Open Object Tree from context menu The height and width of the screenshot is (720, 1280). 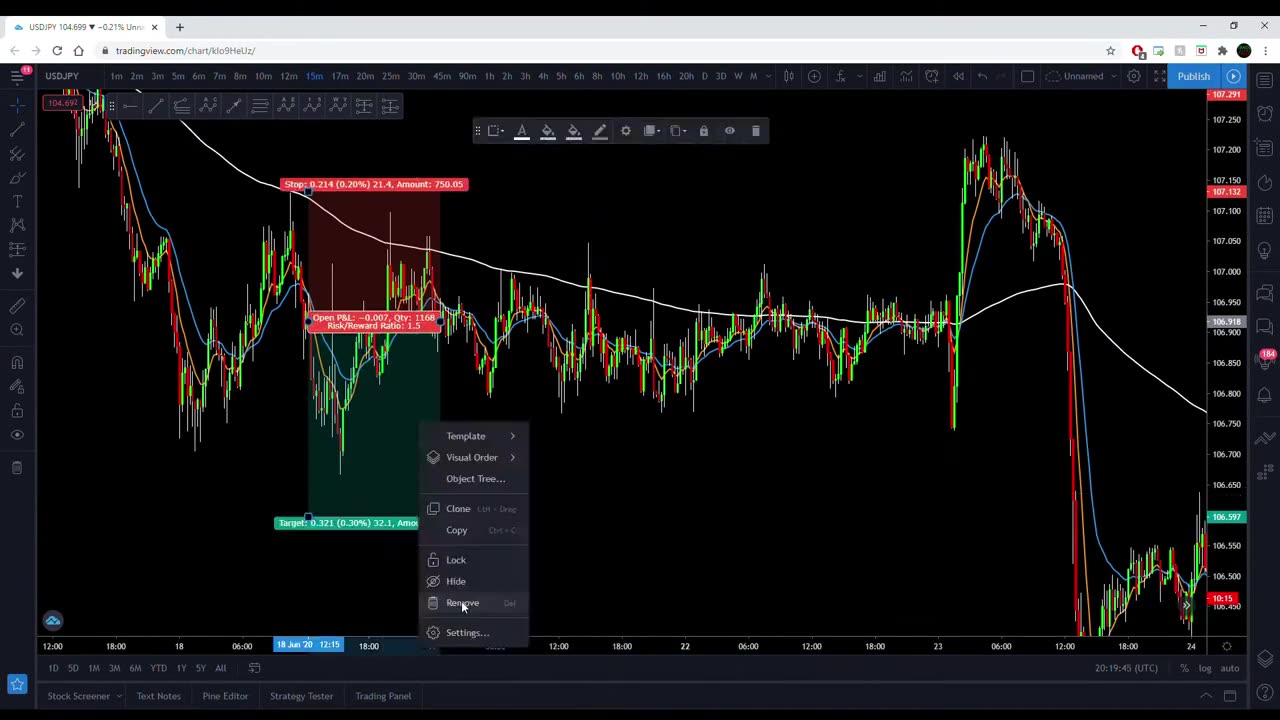(474, 478)
